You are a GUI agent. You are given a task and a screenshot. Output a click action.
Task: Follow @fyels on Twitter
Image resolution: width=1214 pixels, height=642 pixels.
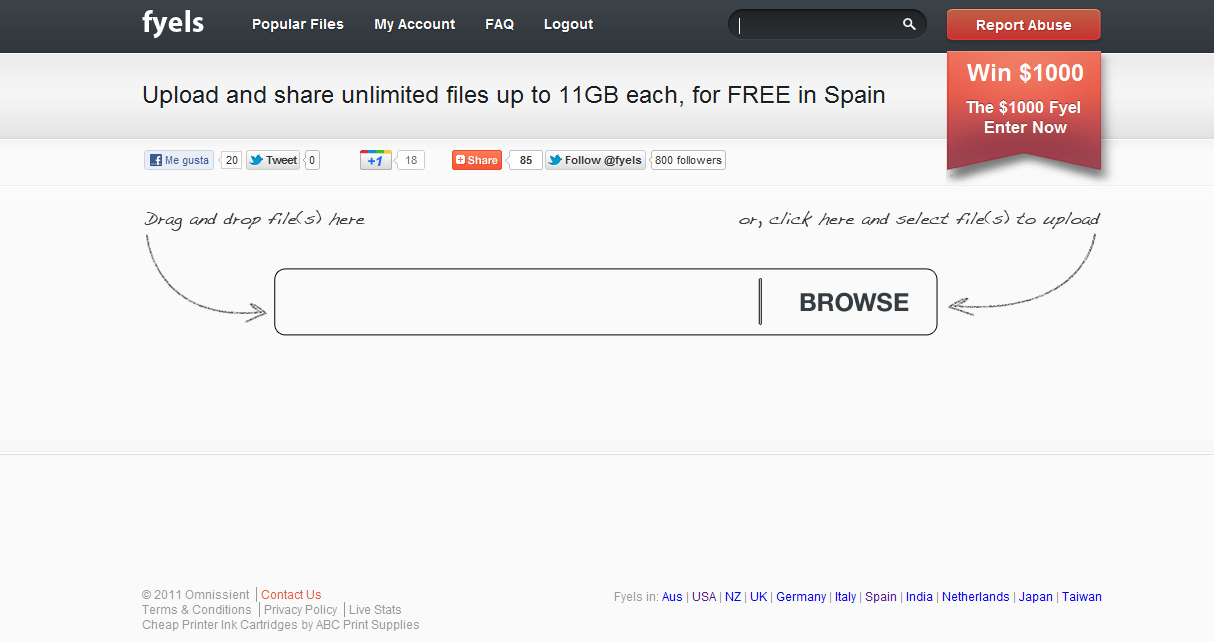(595, 160)
